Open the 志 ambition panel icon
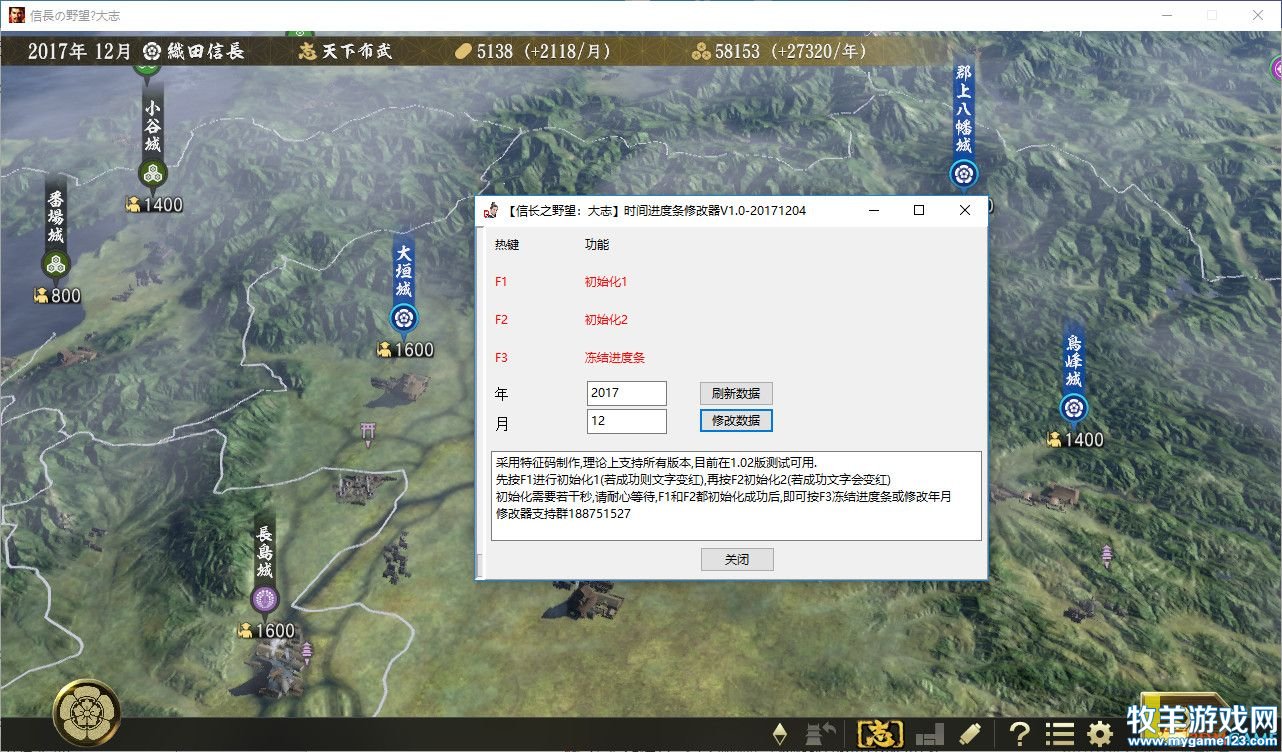This screenshot has width=1282, height=752. pyautogui.click(x=881, y=734)
